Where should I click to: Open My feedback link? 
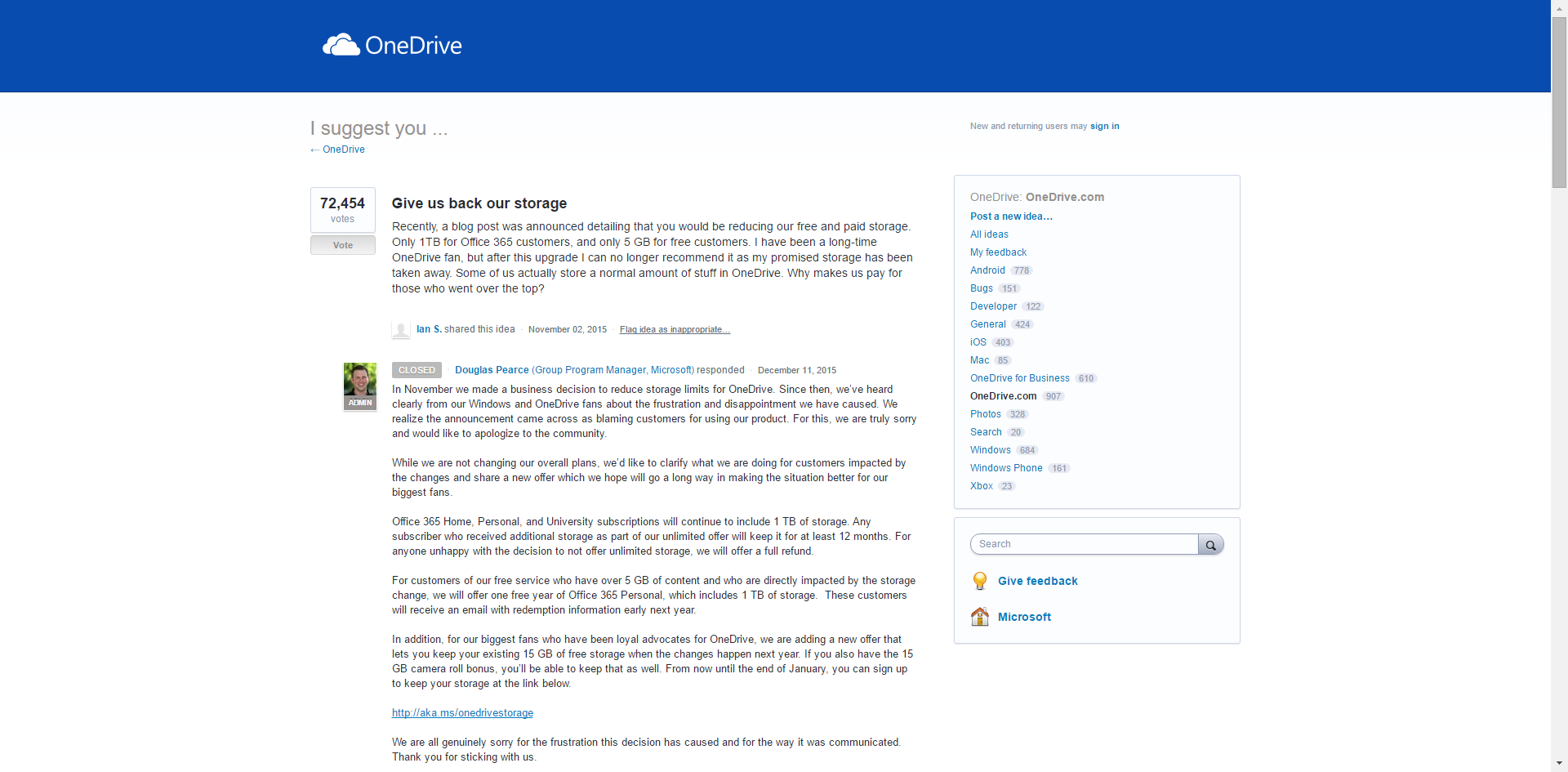point(998,252)
